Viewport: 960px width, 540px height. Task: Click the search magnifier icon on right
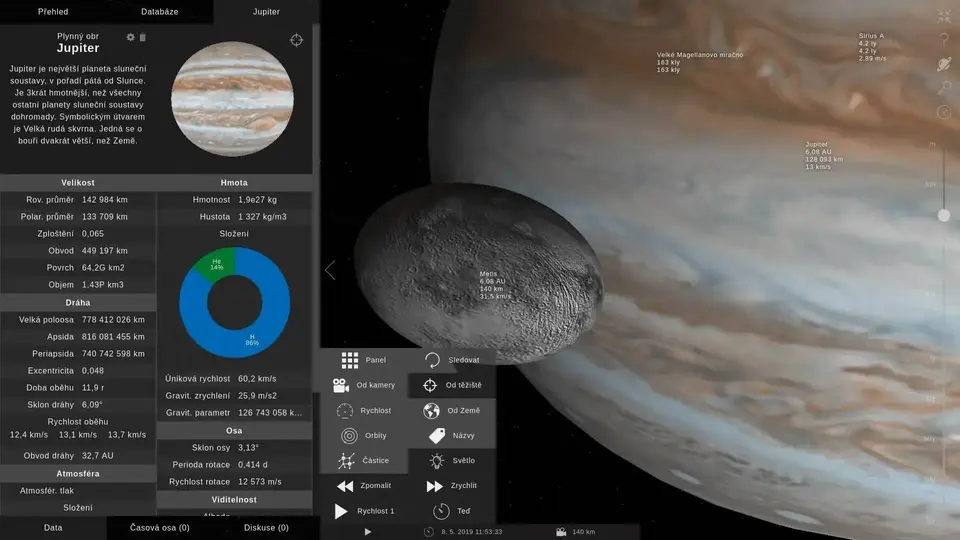(x=944, y=88)
